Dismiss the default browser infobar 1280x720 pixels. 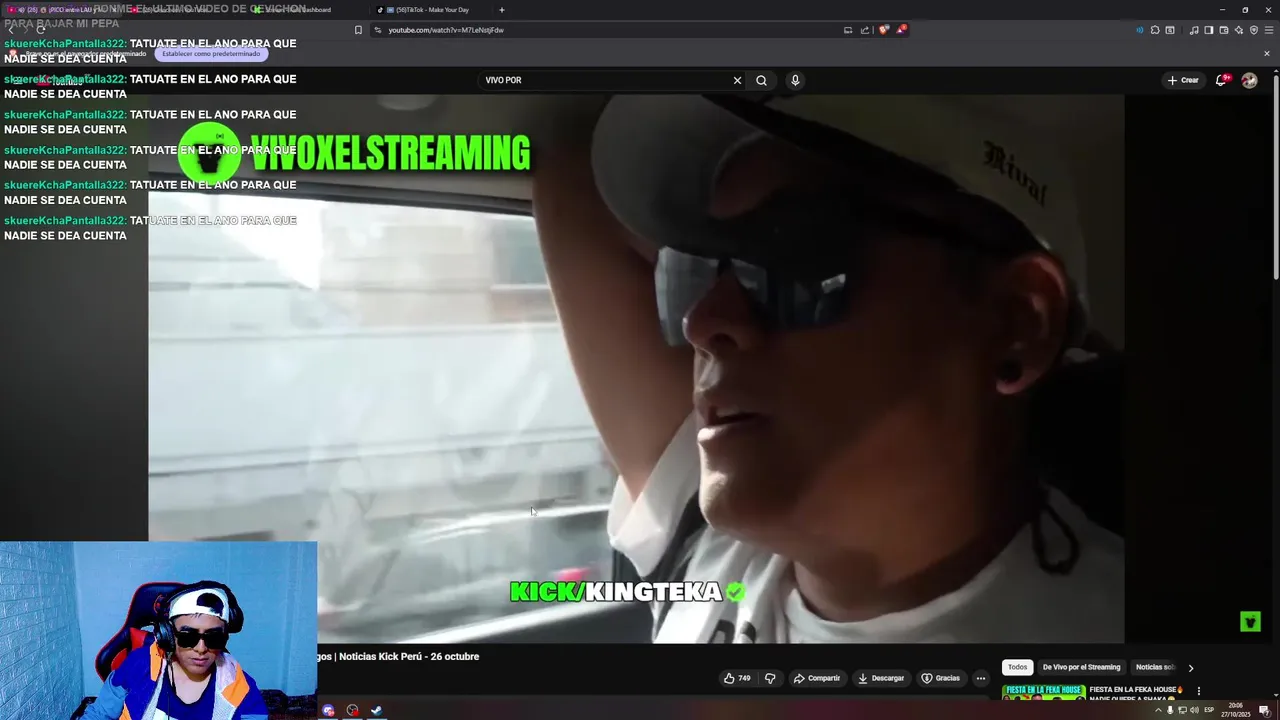[1267, 54]
